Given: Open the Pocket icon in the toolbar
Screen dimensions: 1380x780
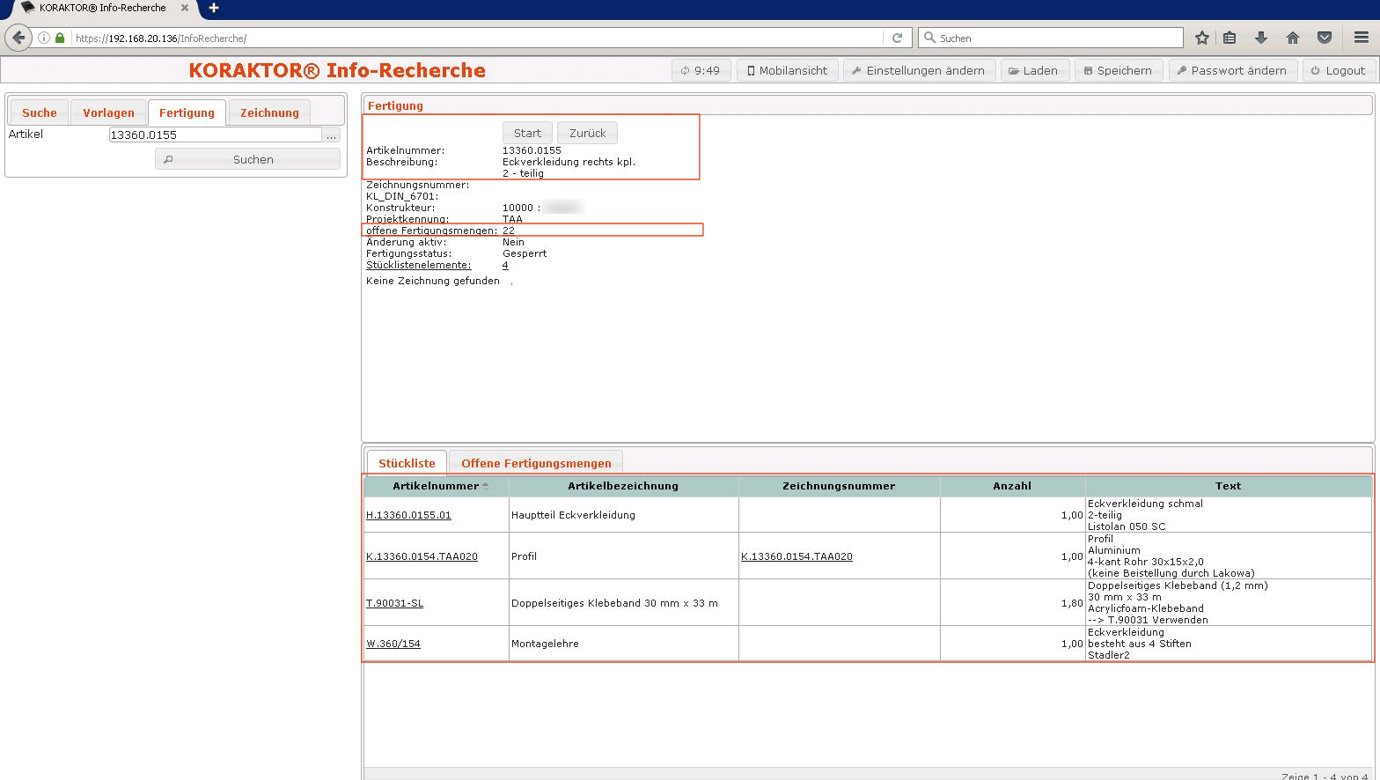Looking at the screenshot, I should 1324,38.
